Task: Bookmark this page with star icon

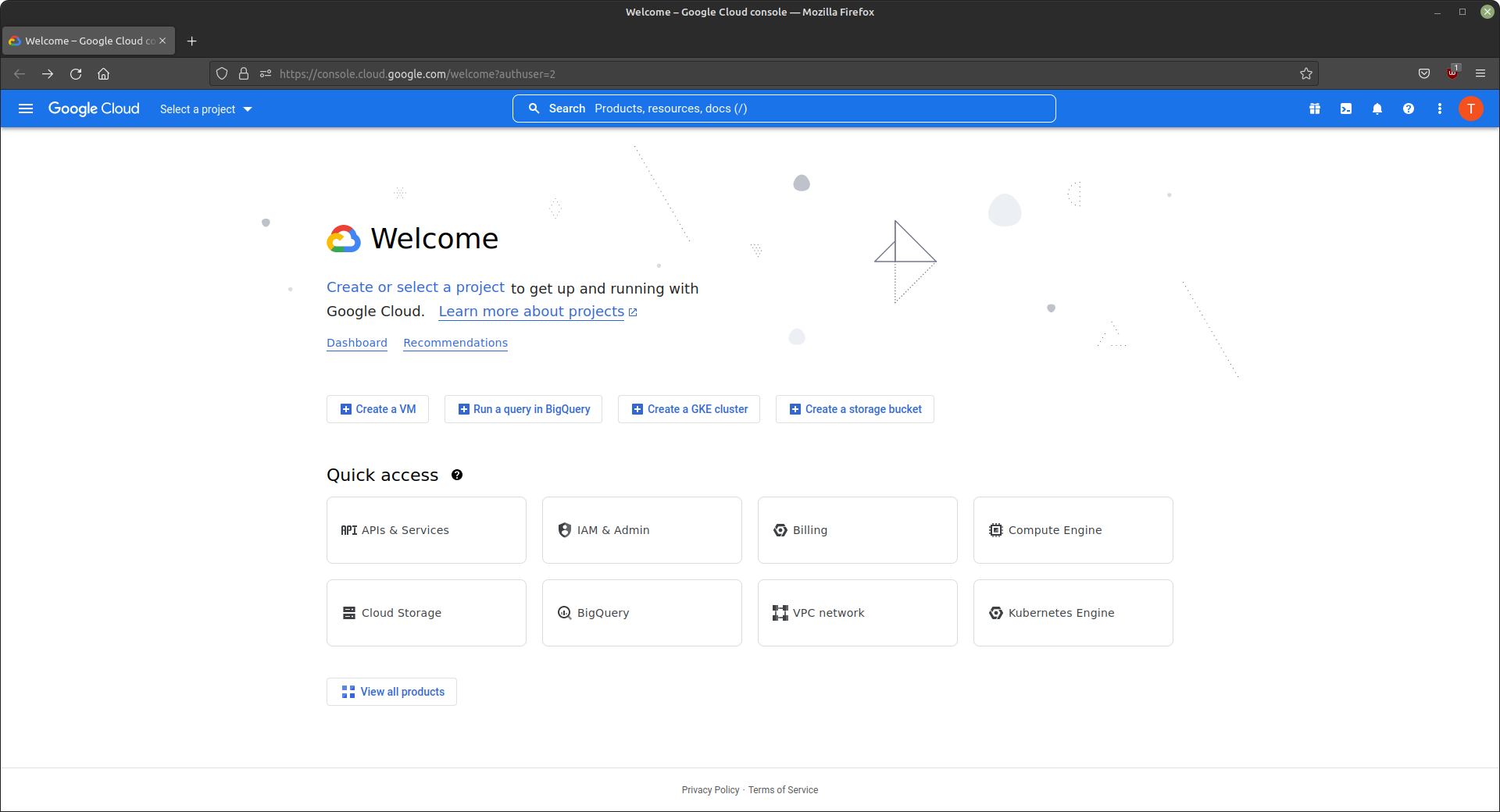Action: pos(1306,73)
